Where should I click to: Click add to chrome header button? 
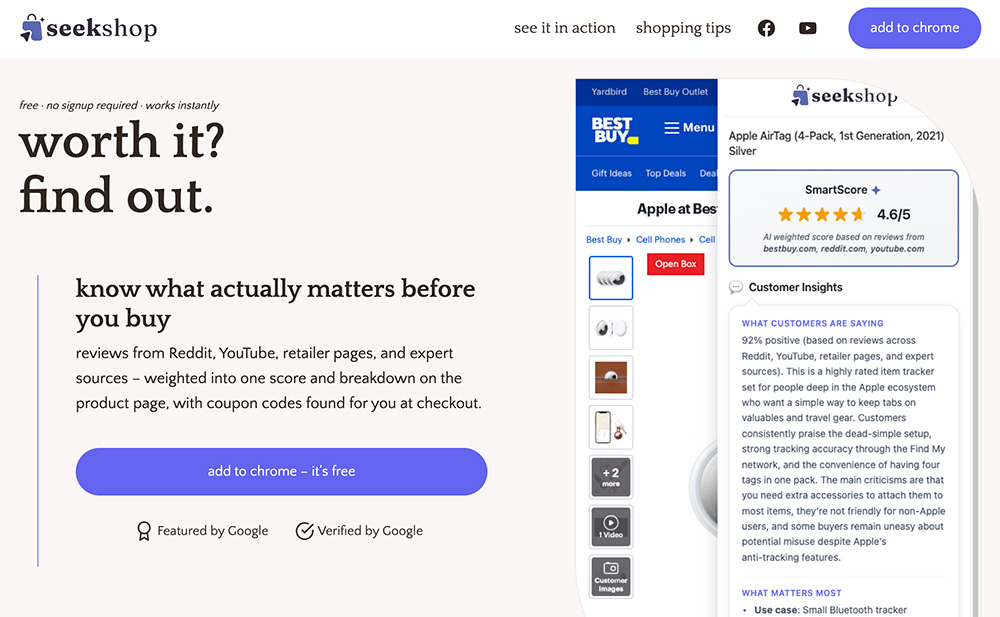[914, 28]
